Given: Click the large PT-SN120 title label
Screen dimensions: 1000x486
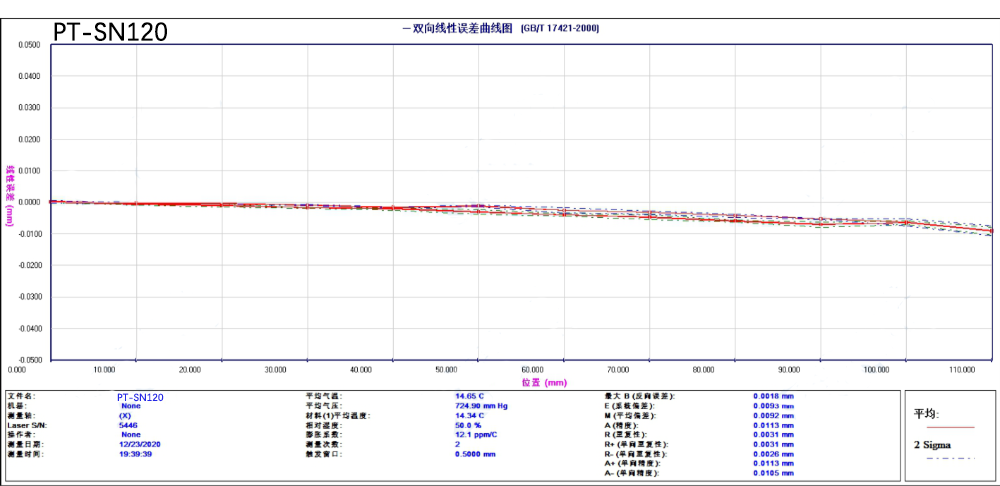Looking at the screenshot, I should coord(110,32).
